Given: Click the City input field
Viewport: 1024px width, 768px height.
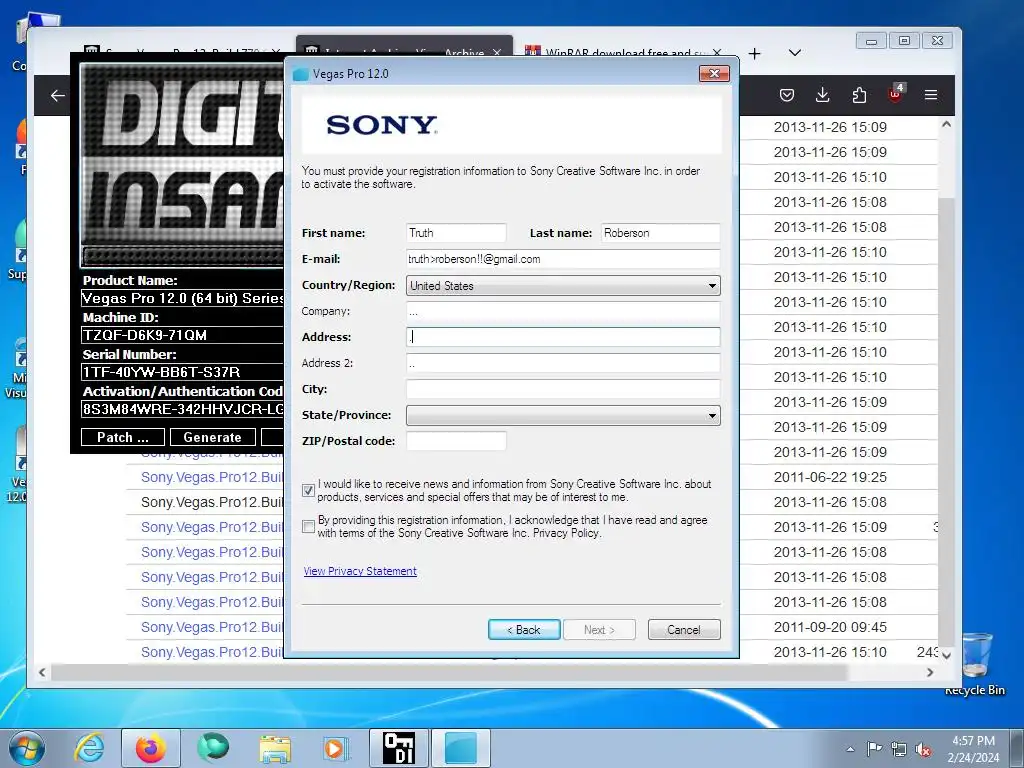Looking at the screenshot, I should pyautogui.click(x=563, y=389).
